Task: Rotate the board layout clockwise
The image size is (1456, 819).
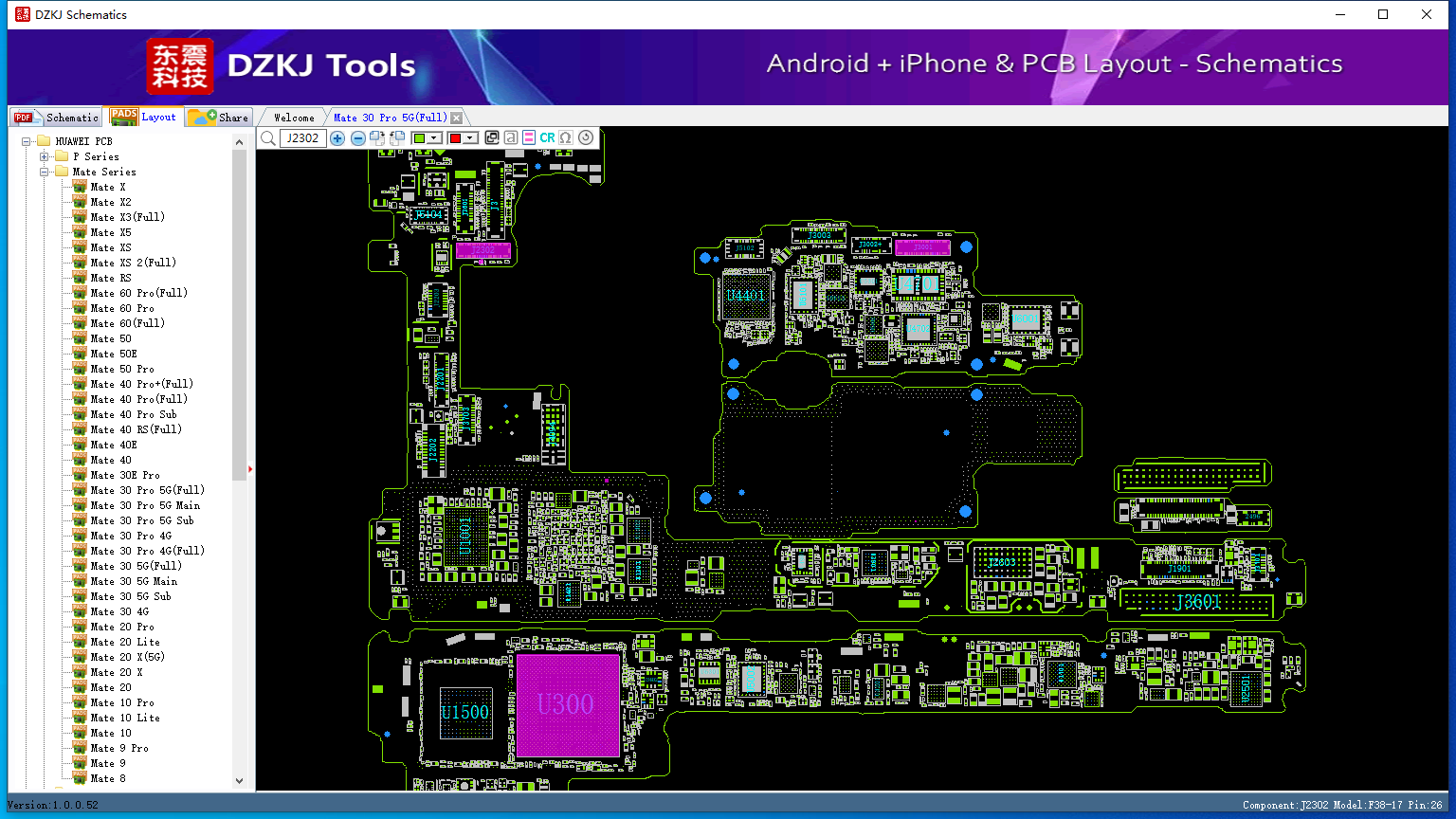Action: click(377, 138)
